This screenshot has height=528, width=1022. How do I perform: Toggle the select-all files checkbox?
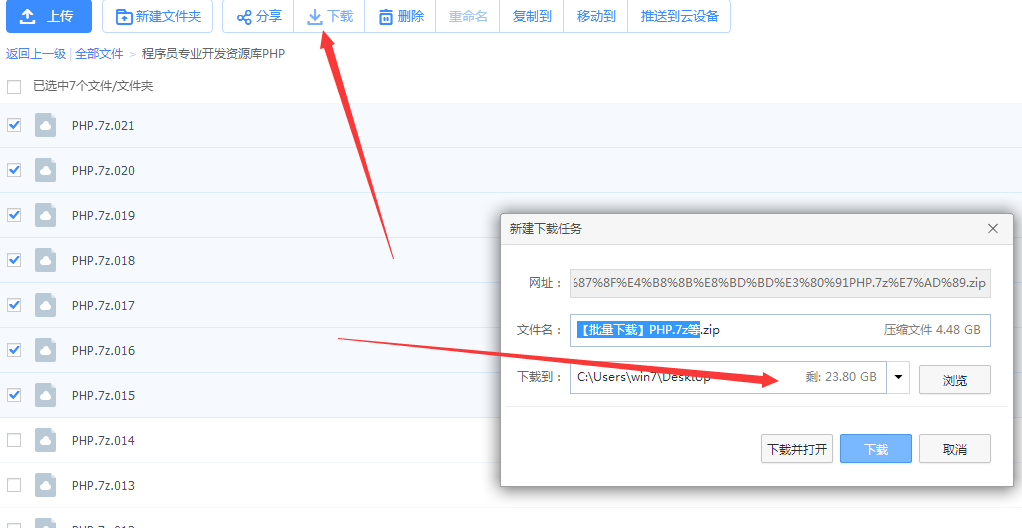click(14, 87)
